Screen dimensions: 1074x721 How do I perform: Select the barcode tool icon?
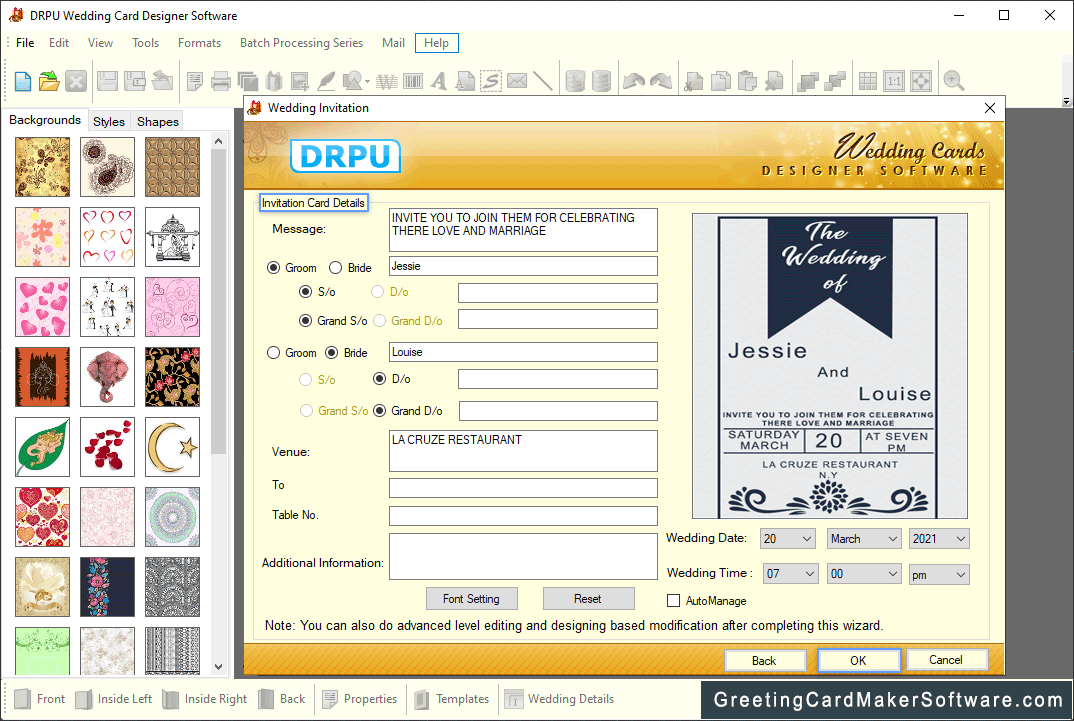coord(413,81)
